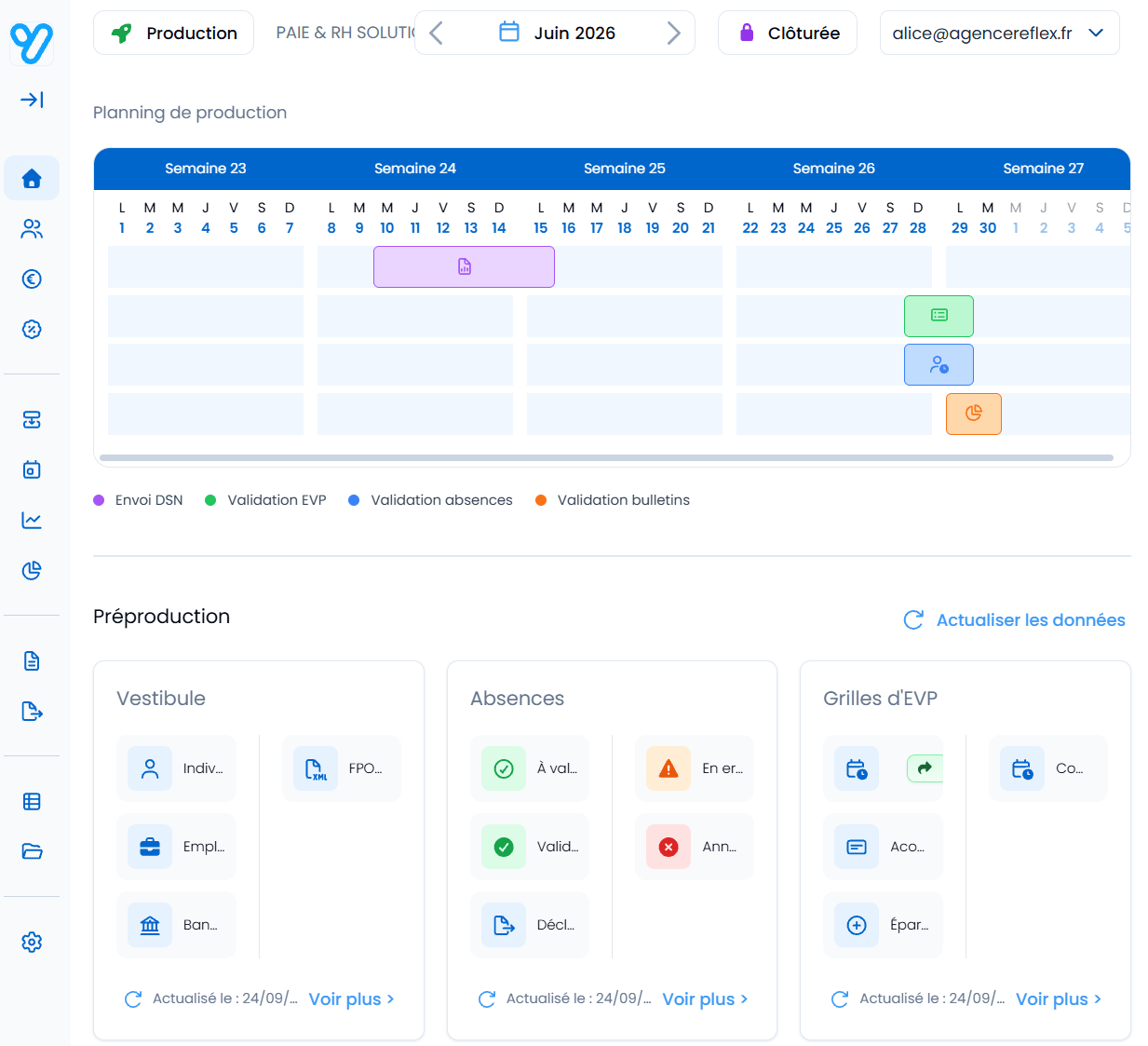Open the pie chart sidebar icon
The image size is (1148, 1046).
[x=32, y=570]
